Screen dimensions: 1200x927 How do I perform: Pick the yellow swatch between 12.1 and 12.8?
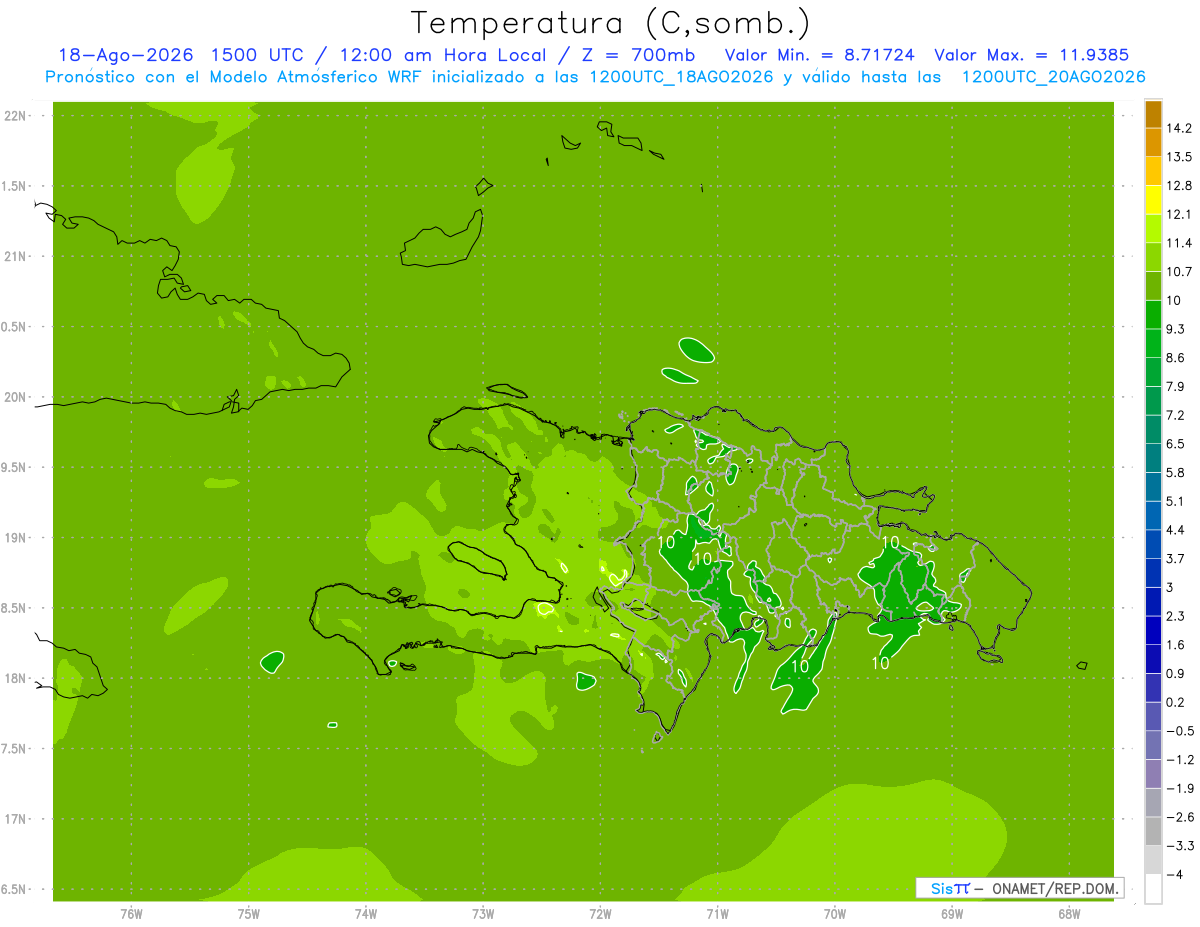1153,200
